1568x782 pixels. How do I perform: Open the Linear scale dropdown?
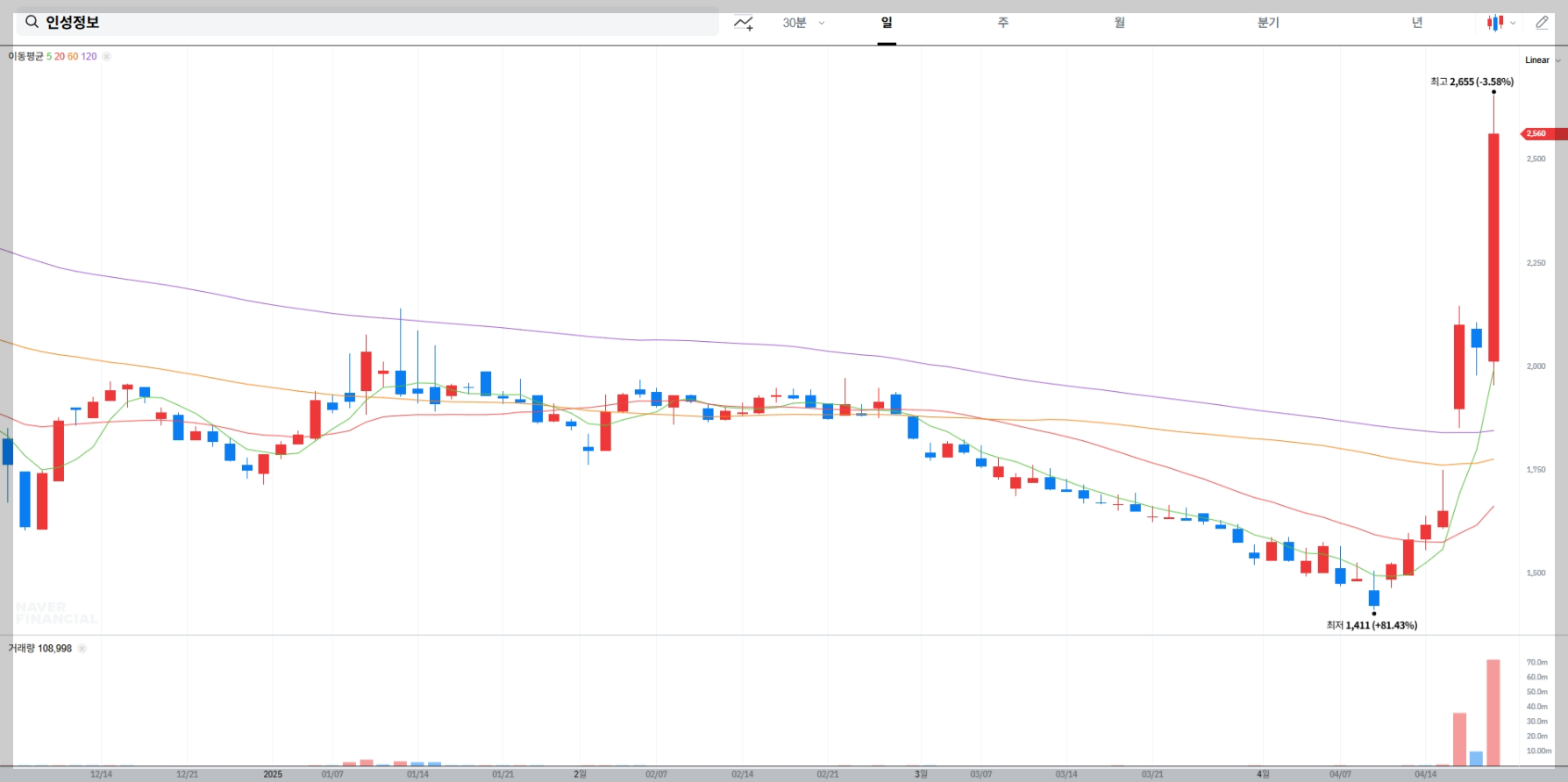click(x=1543, y=60)
